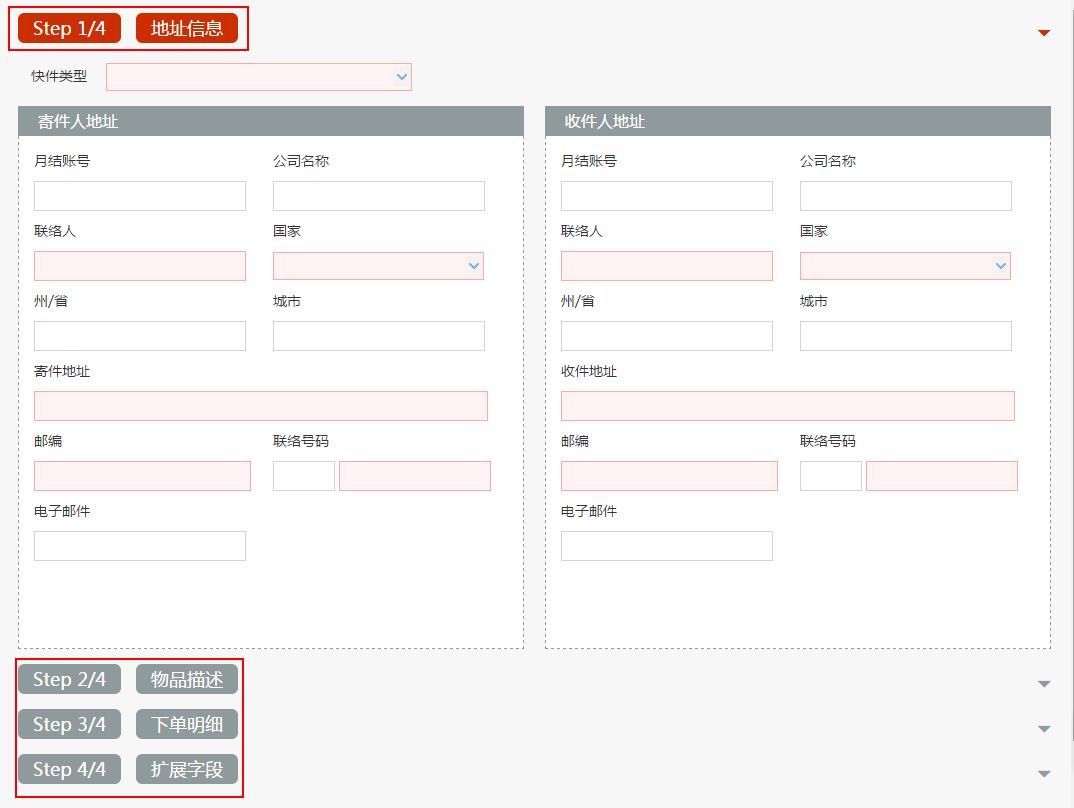
Task: Focus sender 联络号码 number field
Action: (415, 476)
